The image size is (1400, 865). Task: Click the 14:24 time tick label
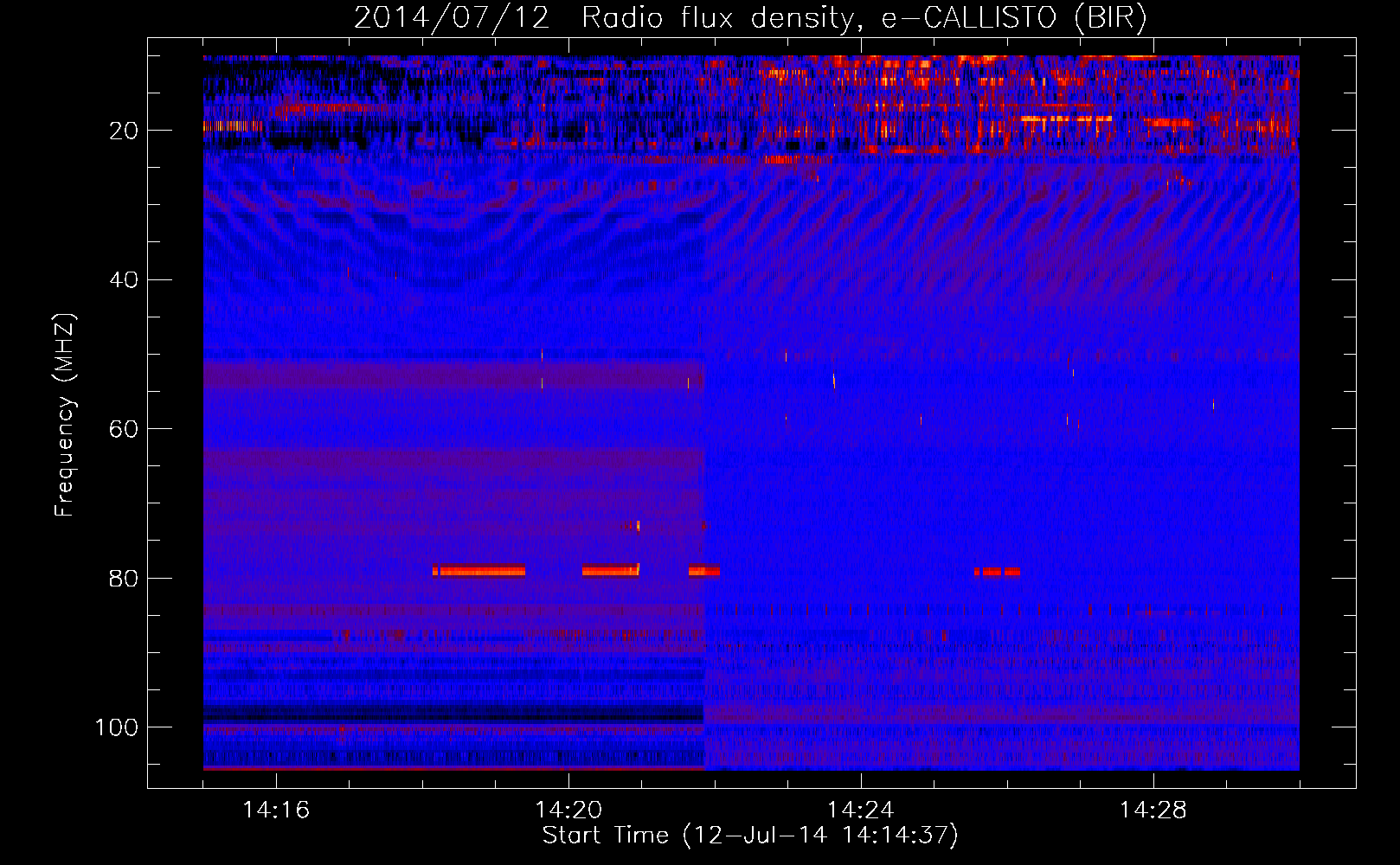click(x=860, y=811)
